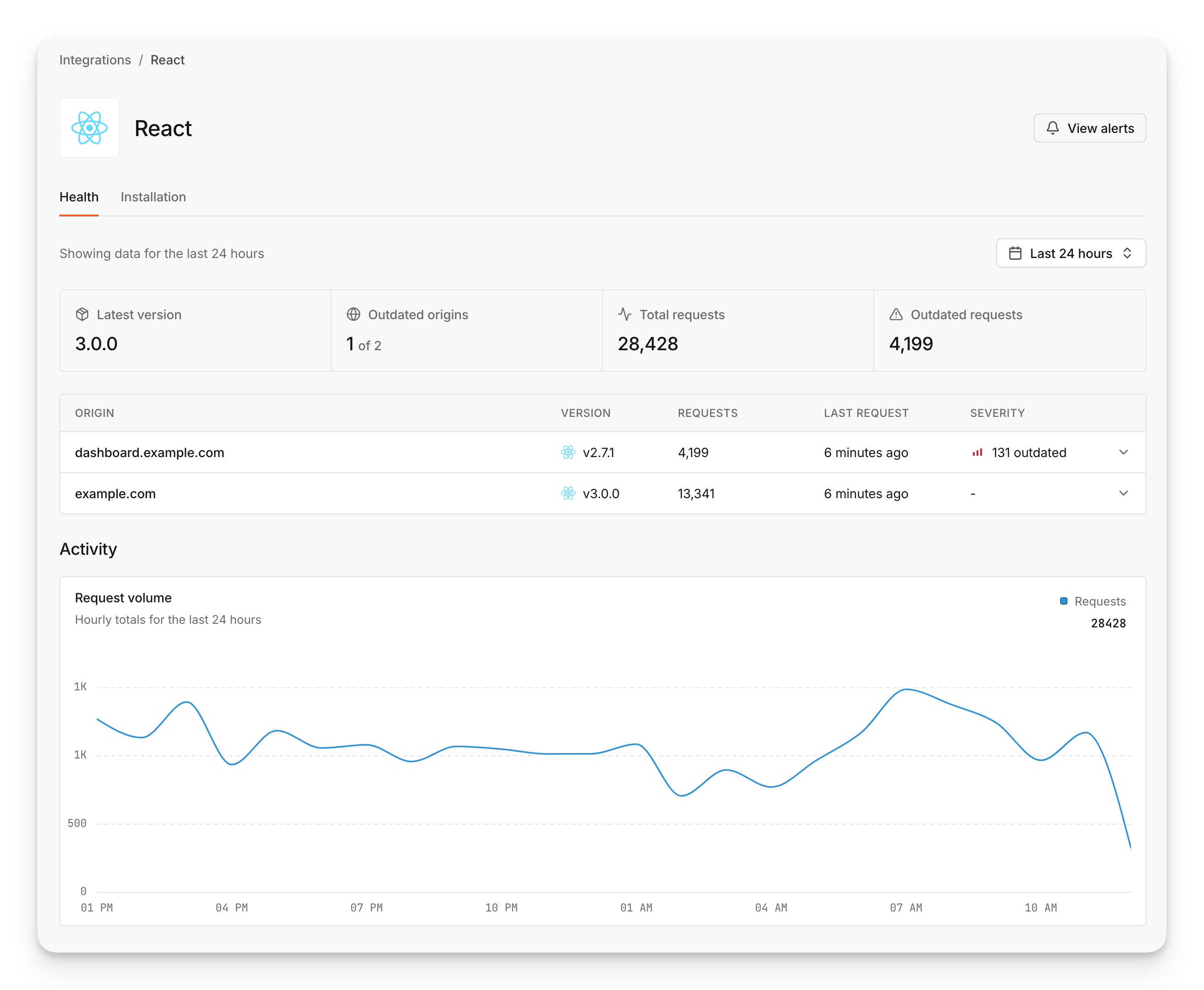Click the LAST REQUEST column header

866,413
